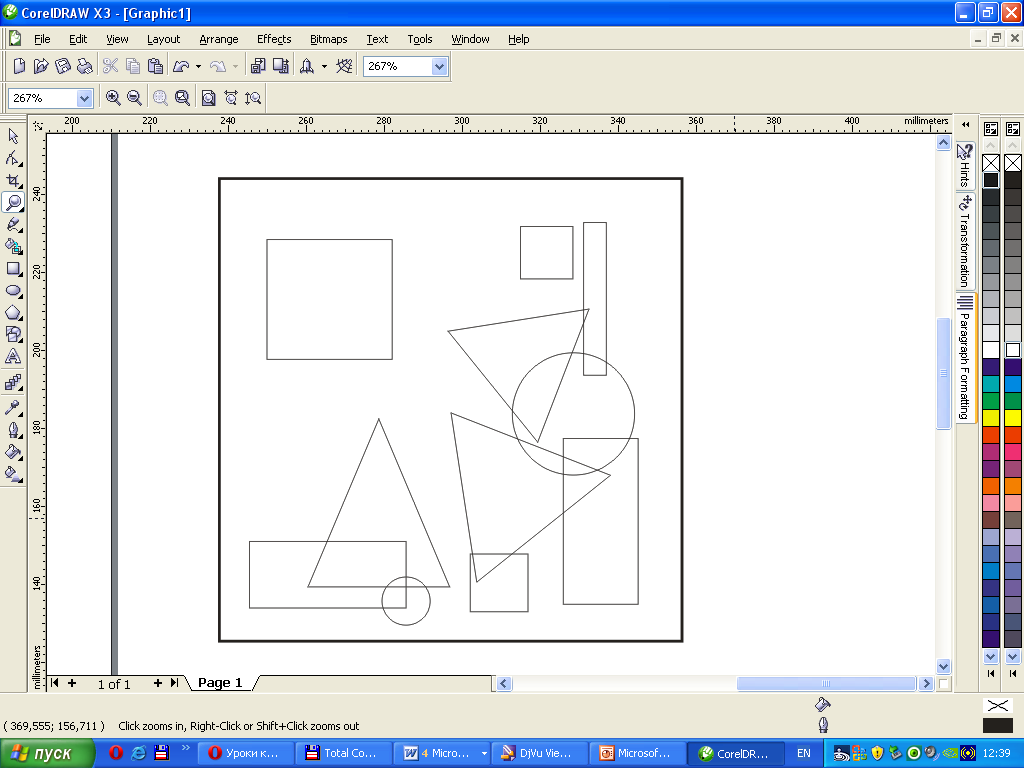Select the Interactive Fill tool
The image size is (1024, 768).
click(13, 473)
